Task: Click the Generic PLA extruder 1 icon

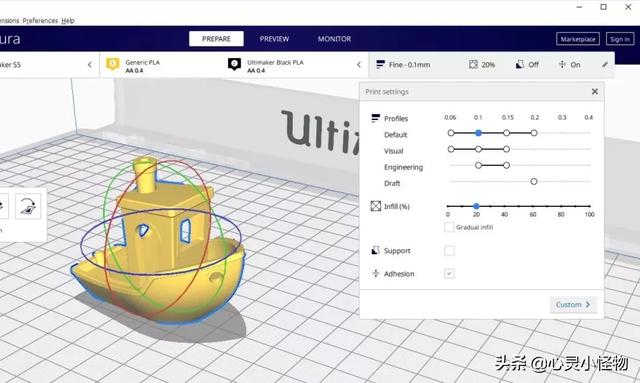Action: [112, 64]
